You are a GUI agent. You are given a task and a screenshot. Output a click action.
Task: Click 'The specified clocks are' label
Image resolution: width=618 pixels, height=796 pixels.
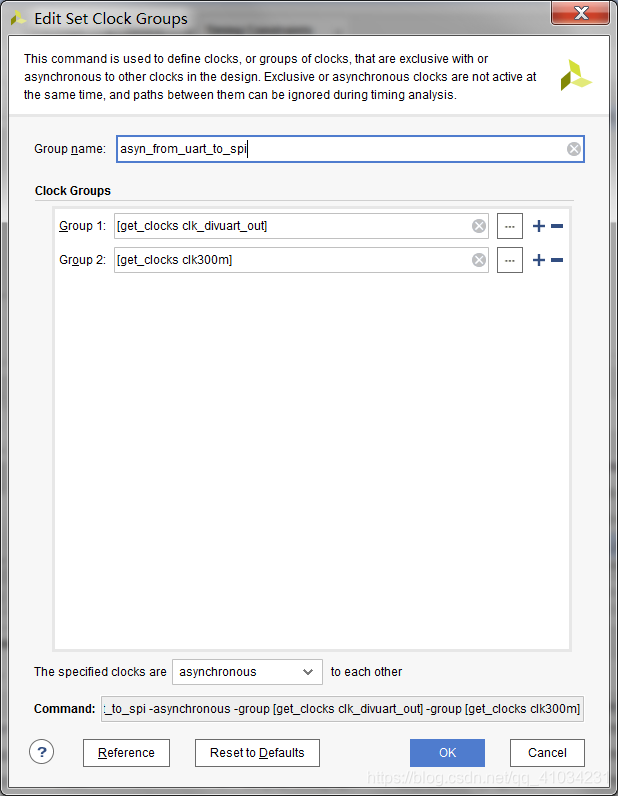pyautogui.click(x=100, y=672)
